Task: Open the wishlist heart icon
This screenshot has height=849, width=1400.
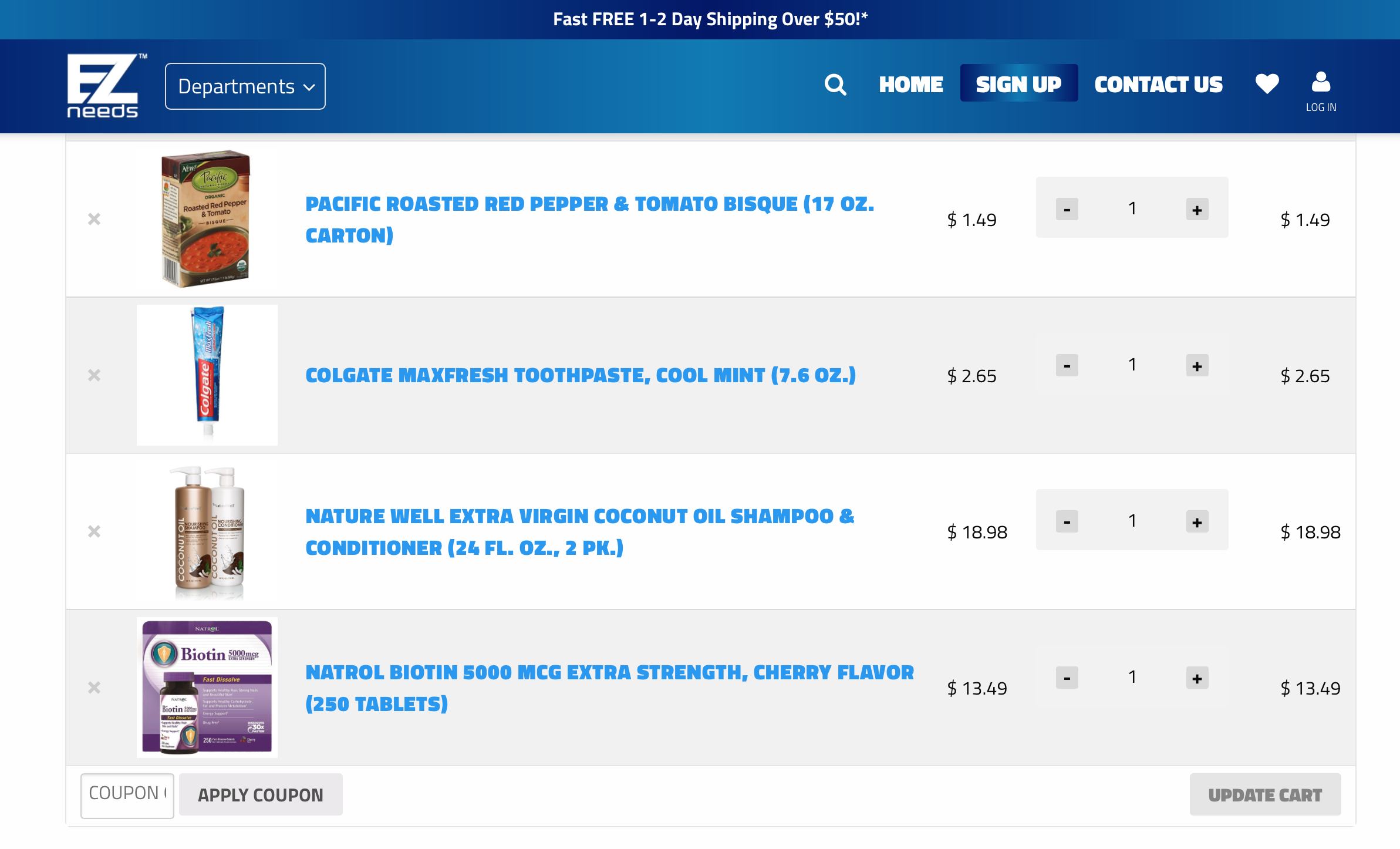Action: point(1267,84)
